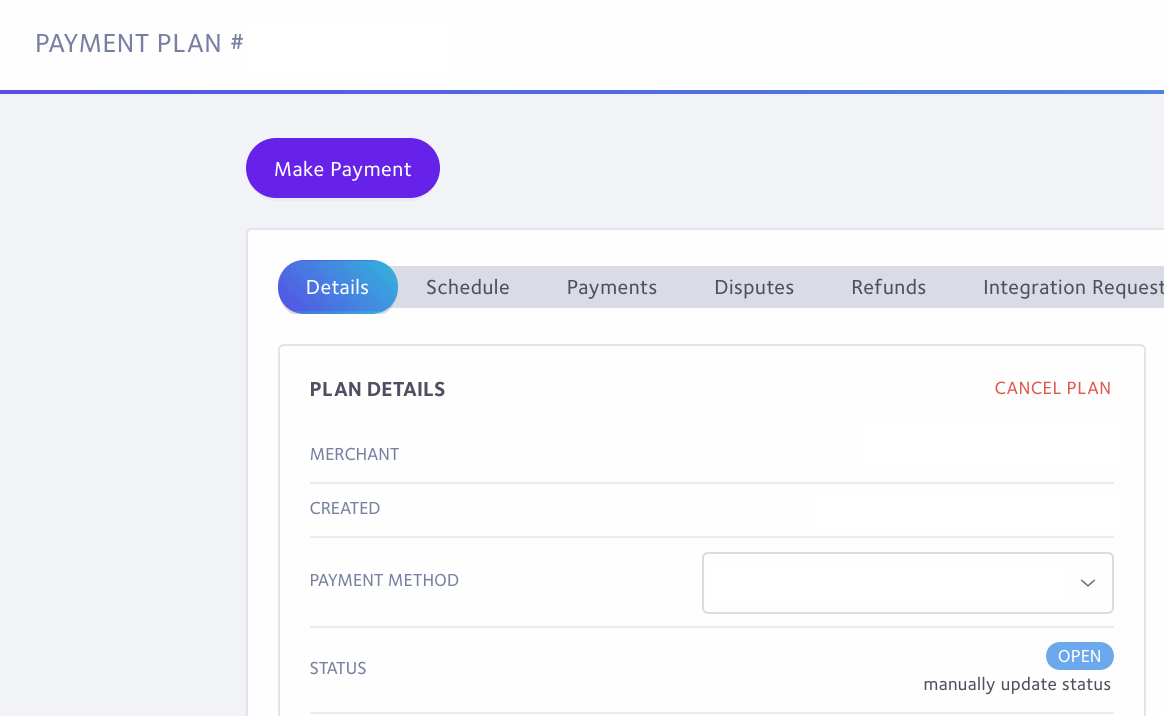Click the manually update status link

pyautogui.click(x=1017, y=684)
